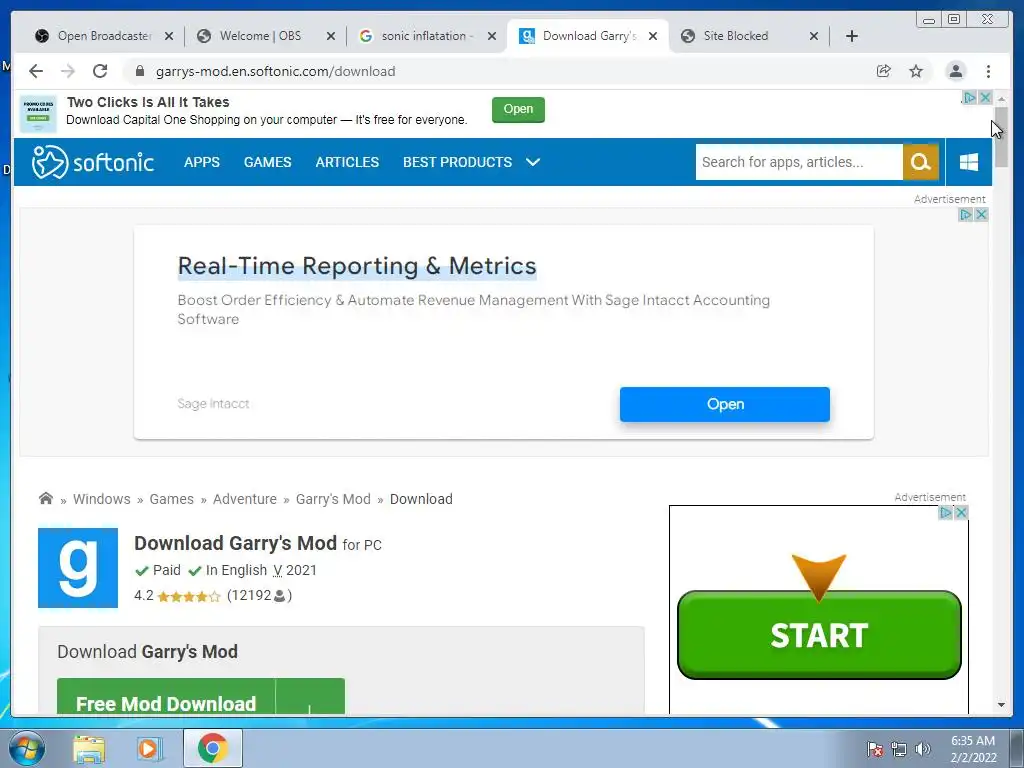1024x768 pixels.
Task: Open a new tab with the plus button
Action: [852, 36]
